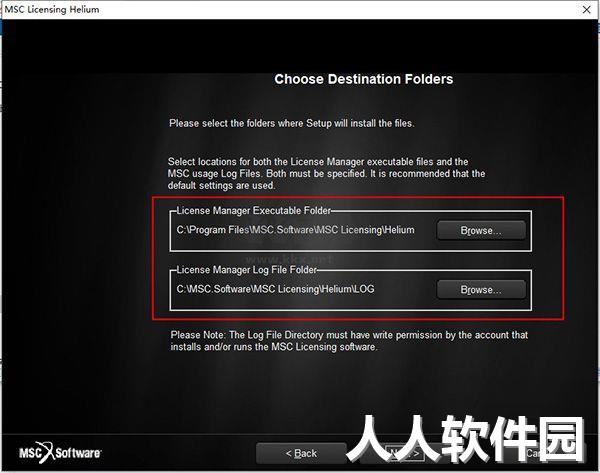The image size is (600, 473).
Task: Click the 'Please select the folders' instruction line
Action: pos(292,123)
